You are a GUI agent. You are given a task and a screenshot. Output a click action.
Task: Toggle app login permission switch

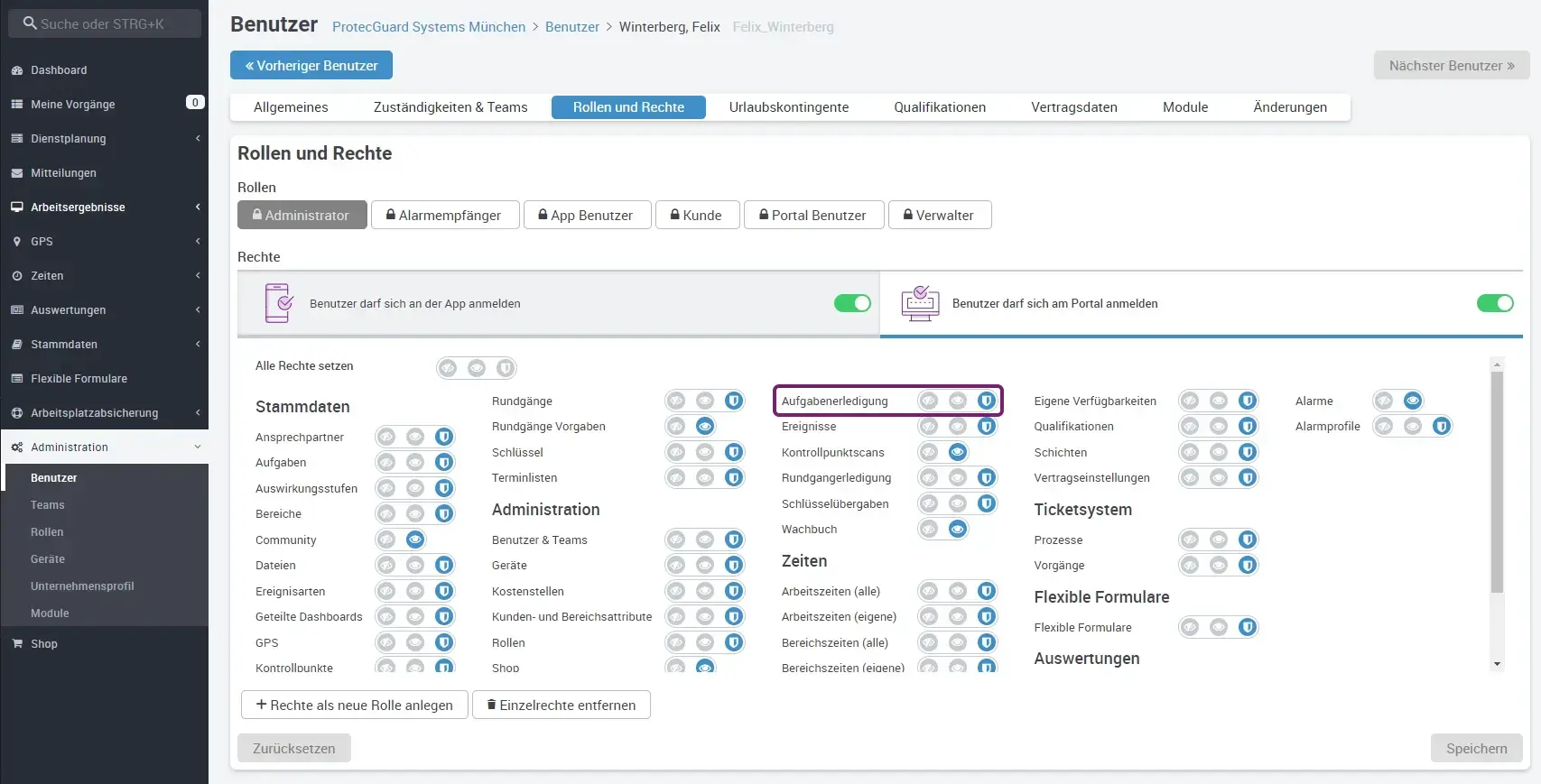(852, 303)
